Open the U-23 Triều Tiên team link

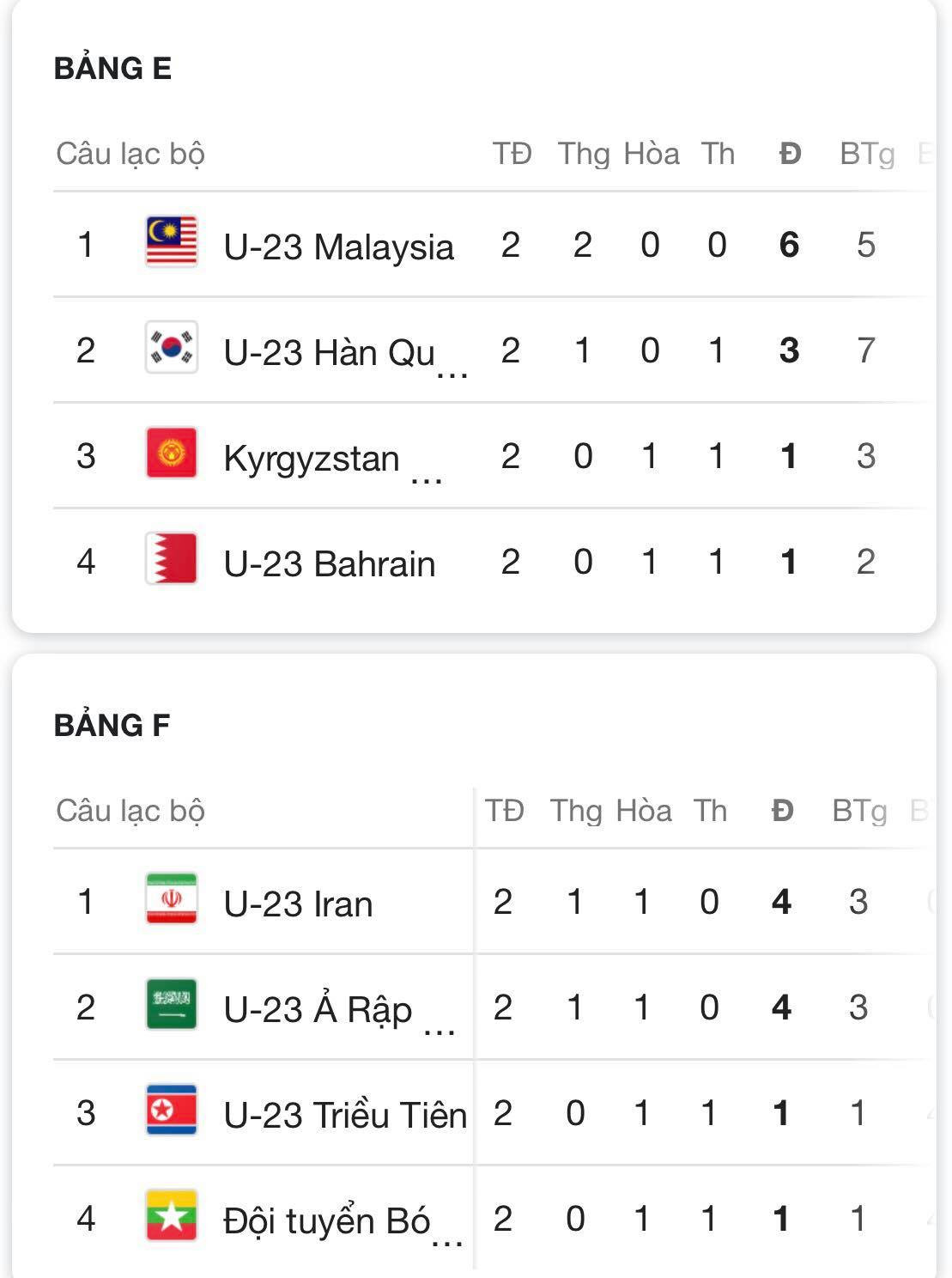345,1116
